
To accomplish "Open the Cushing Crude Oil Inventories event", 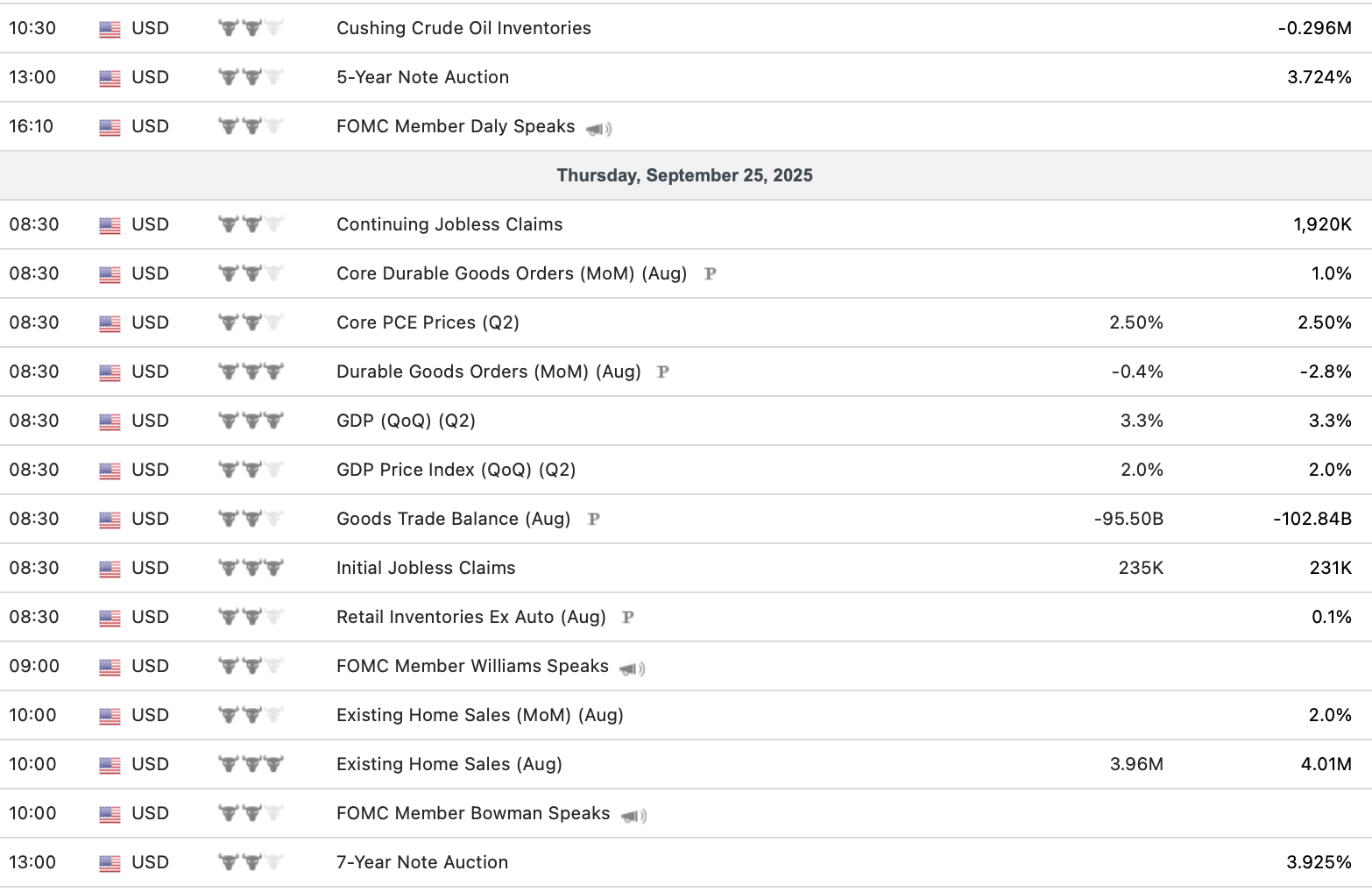I will (463, 28).
